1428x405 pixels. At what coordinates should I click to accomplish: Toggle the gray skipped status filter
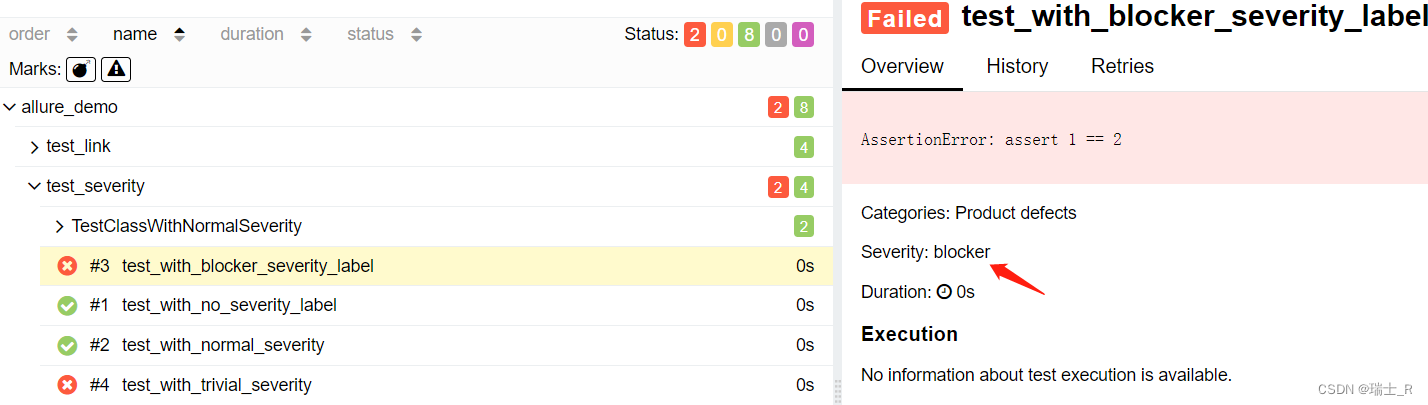(x=775, y=35)
